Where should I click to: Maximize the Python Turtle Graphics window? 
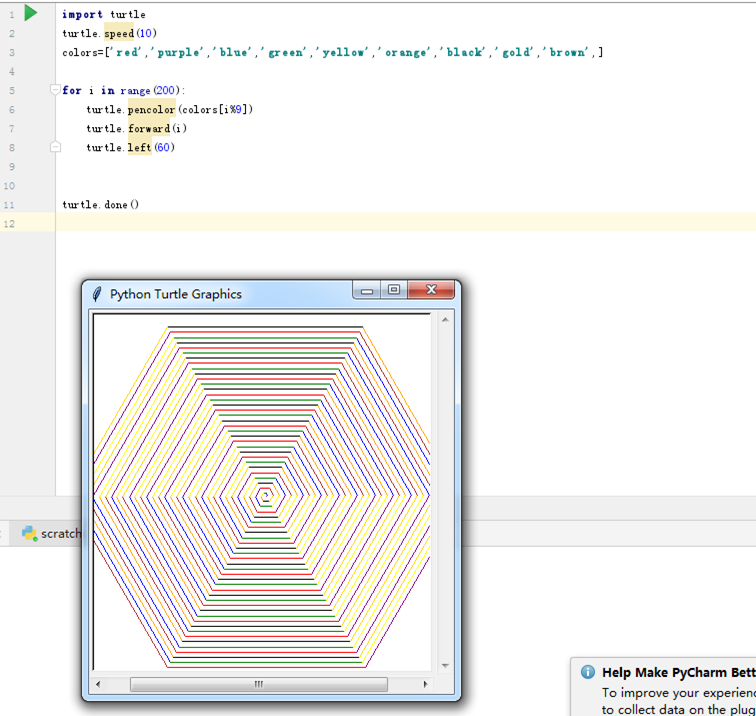tap(394, 291)
